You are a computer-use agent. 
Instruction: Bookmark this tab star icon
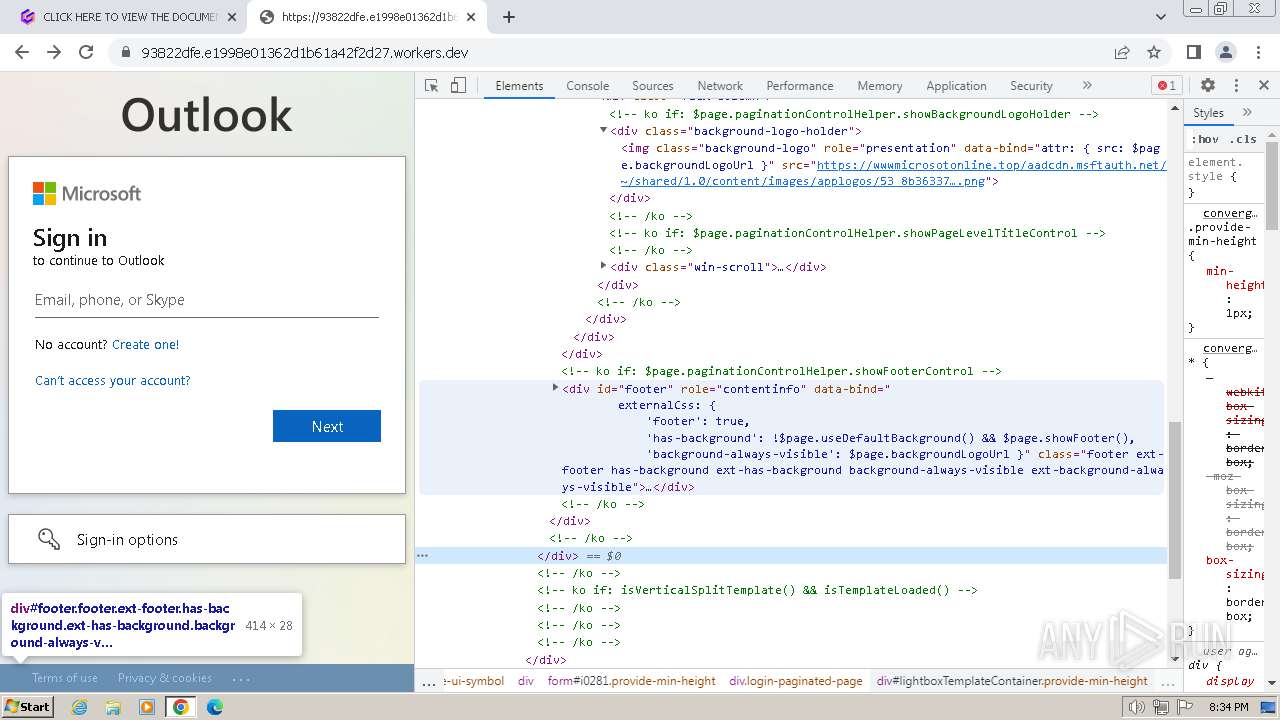click(x=1154, y=53)
